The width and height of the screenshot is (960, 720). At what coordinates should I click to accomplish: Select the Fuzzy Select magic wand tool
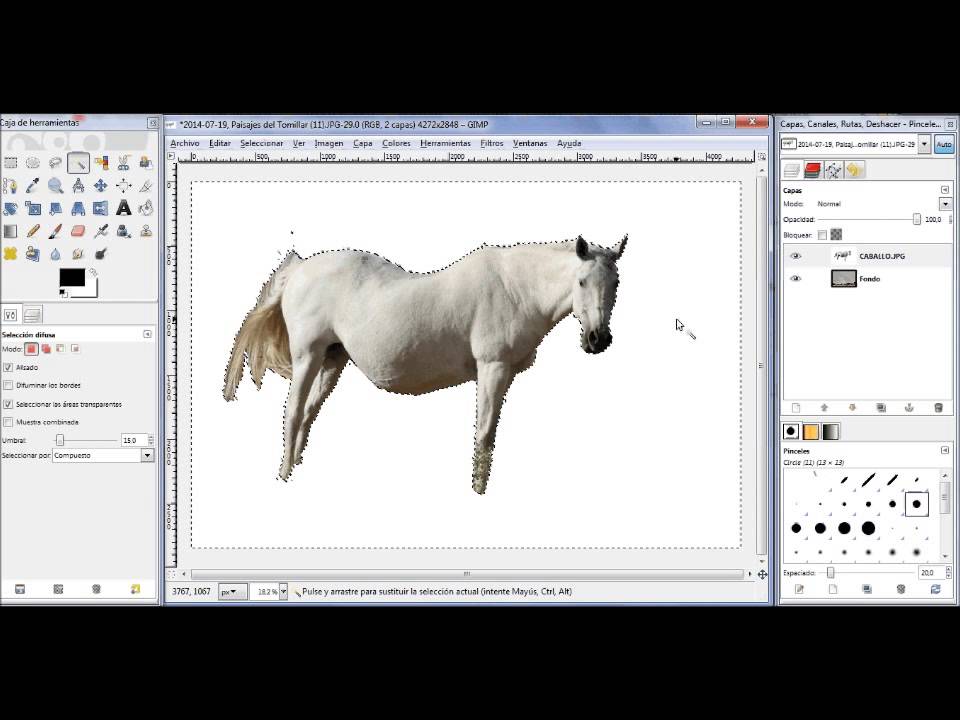(78, 163)
